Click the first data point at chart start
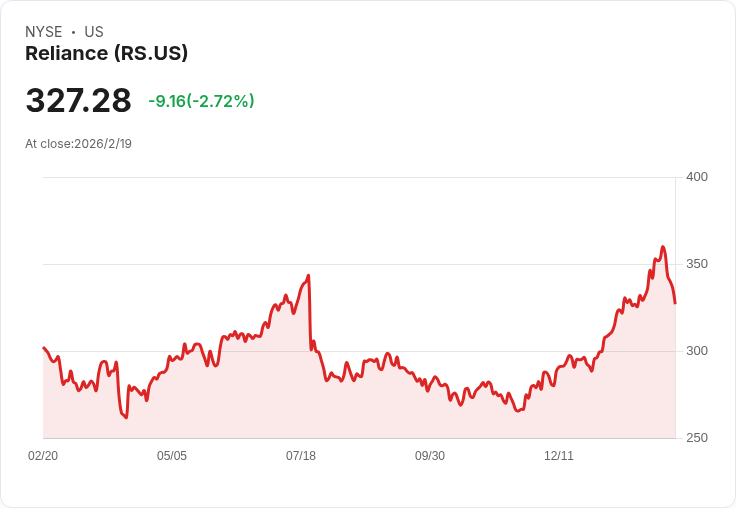 pos(44,348)
